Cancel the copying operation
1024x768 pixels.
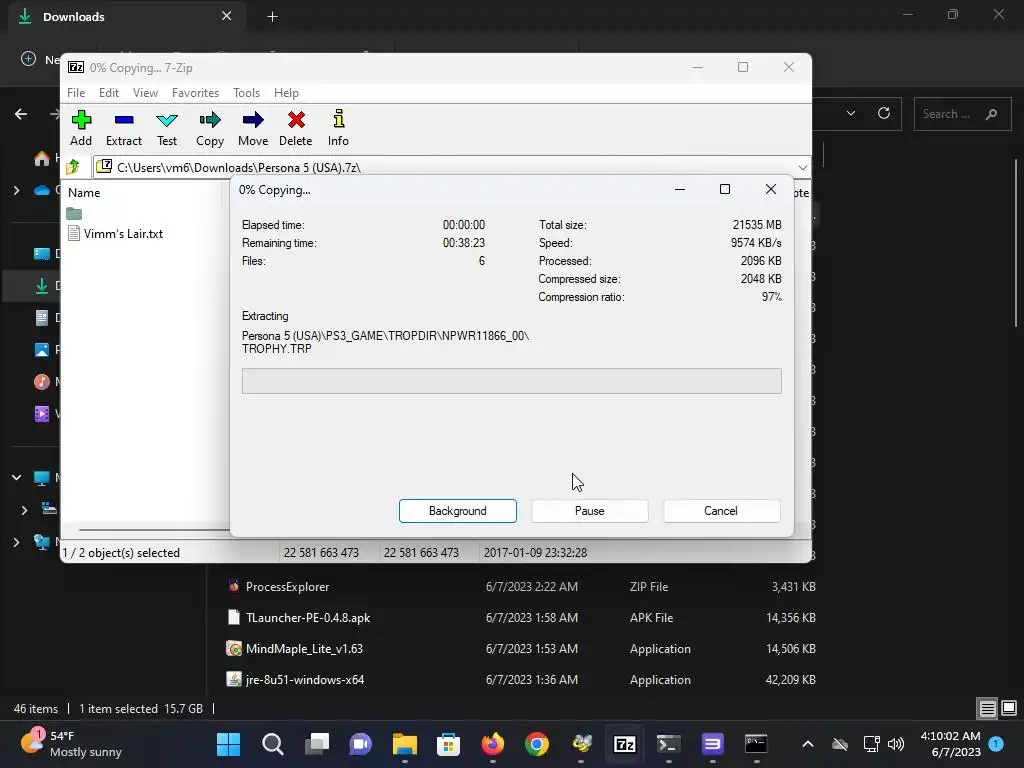(x=721, y=511)
